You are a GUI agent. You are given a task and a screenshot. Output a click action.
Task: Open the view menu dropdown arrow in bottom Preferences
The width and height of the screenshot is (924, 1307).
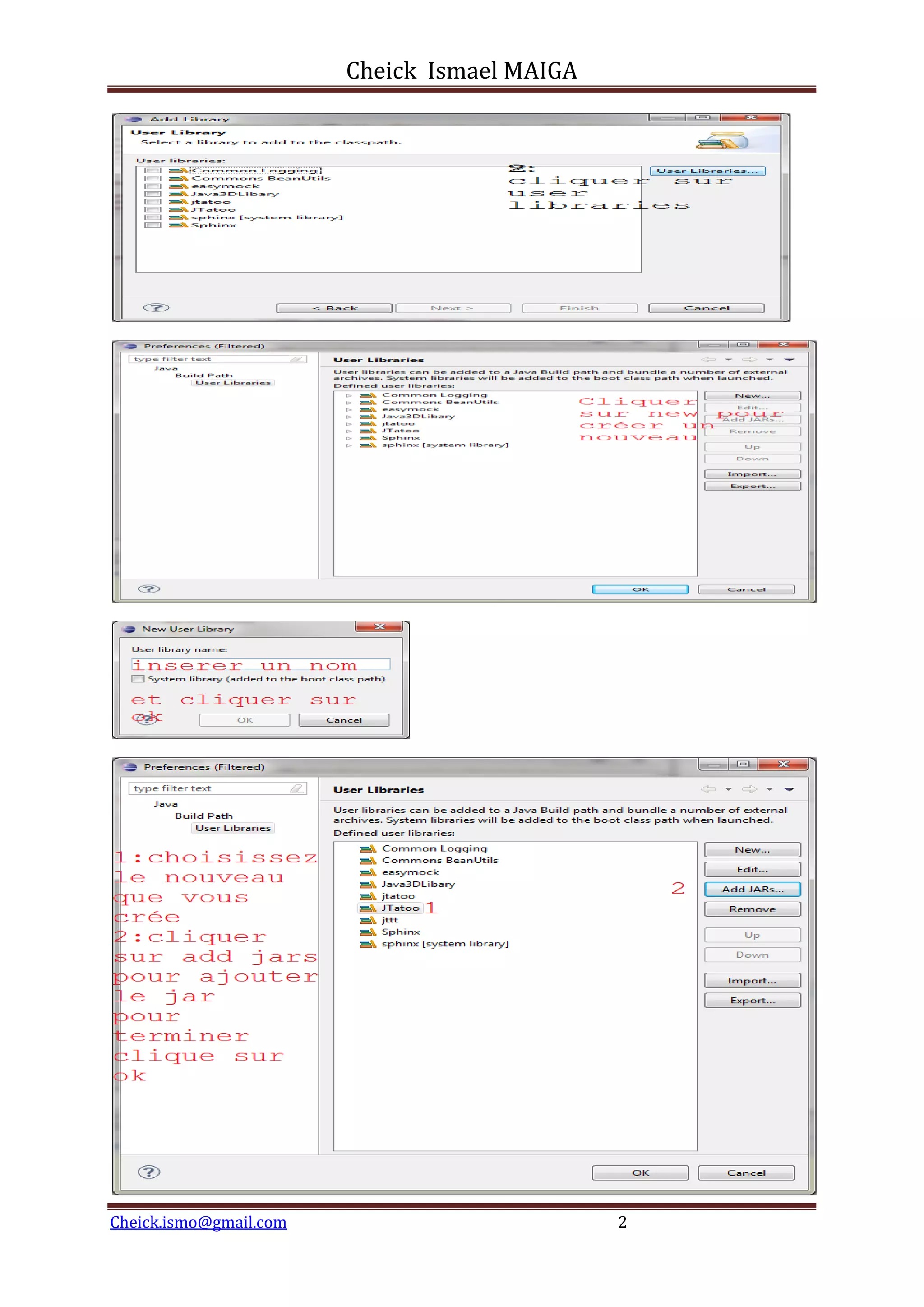pos(789,789)
